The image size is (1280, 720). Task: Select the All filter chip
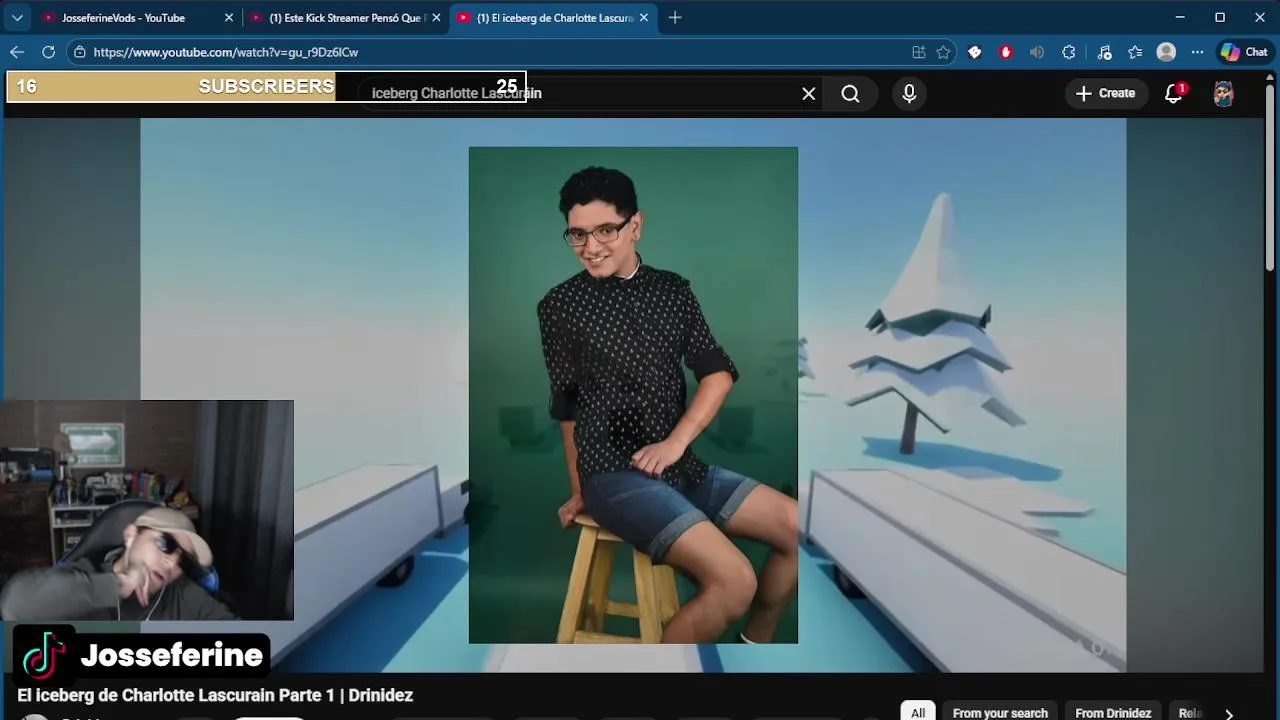click(x=918, y=712)
